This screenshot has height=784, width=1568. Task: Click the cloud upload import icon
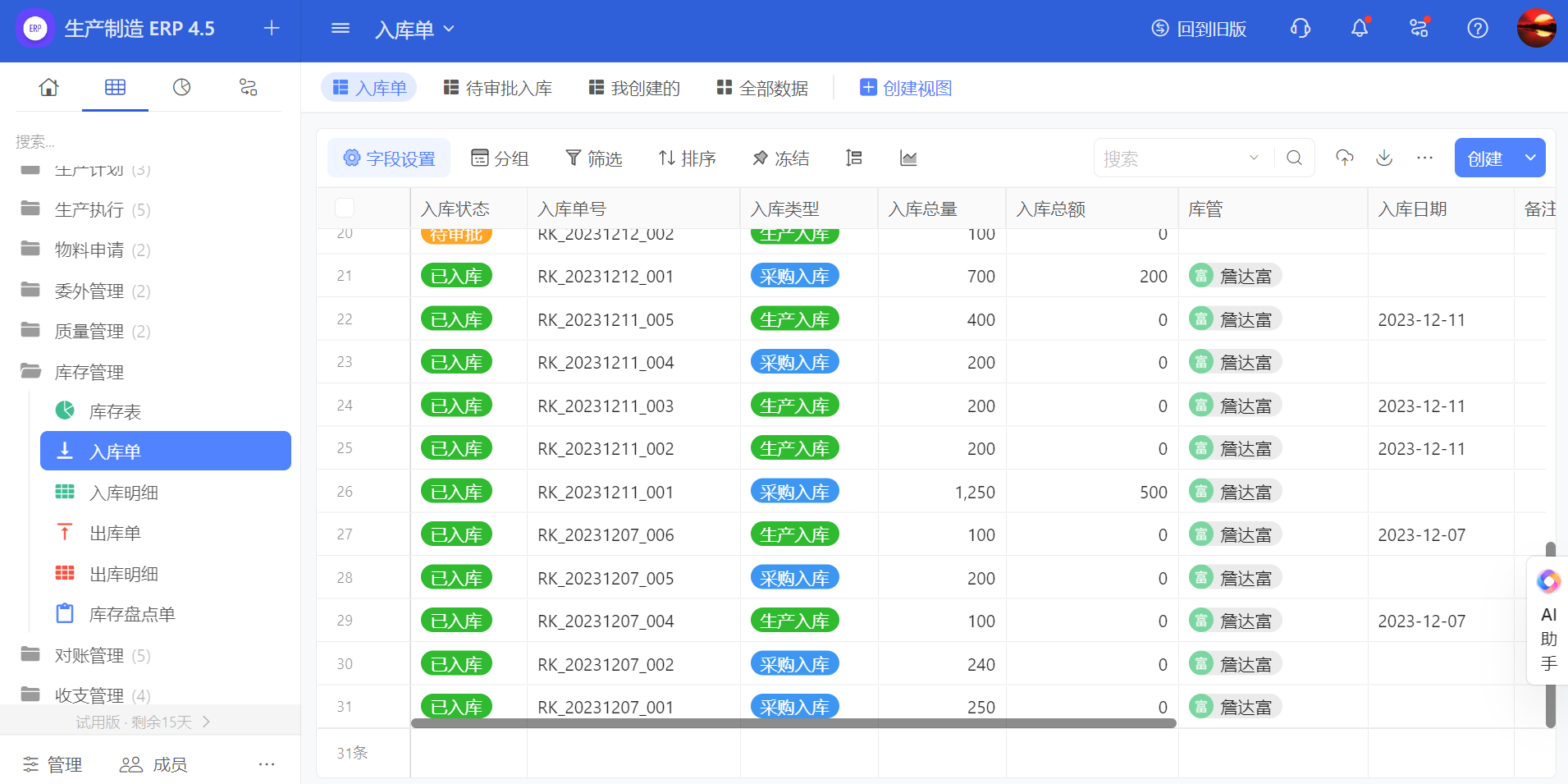click(1344, 158)
